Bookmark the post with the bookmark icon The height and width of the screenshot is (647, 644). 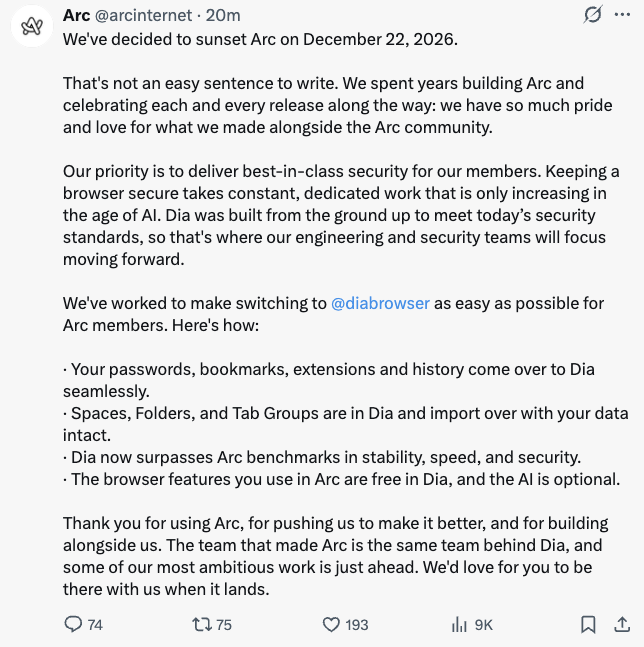click(588, 624)
